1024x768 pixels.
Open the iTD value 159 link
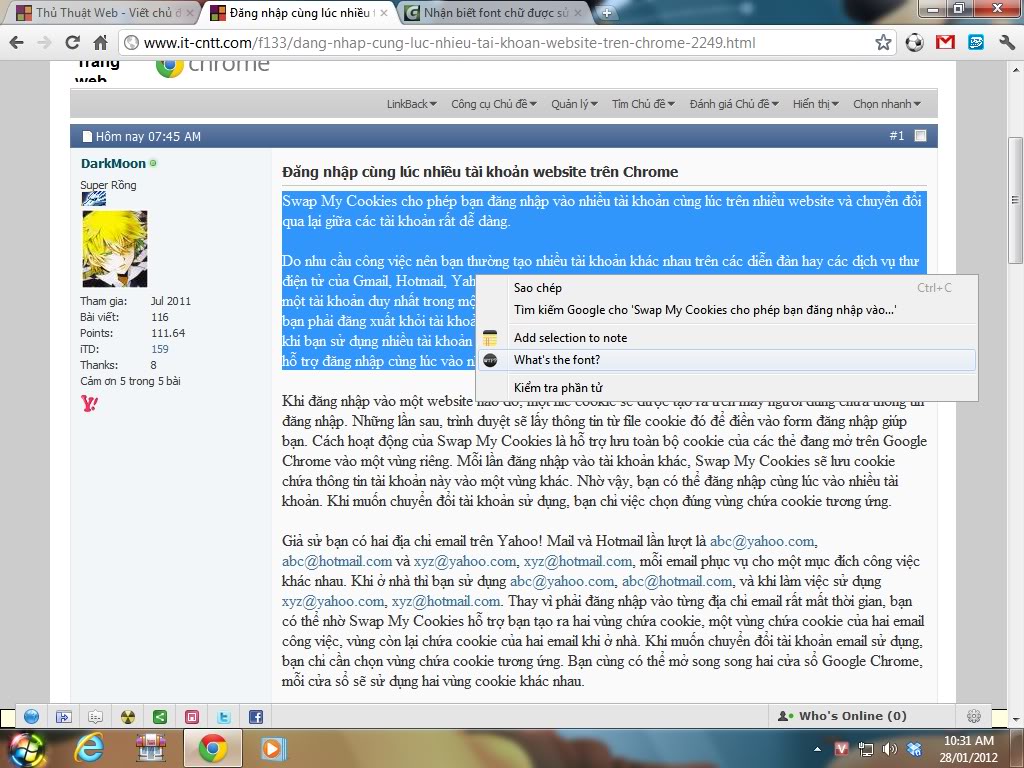click(159, 349)
